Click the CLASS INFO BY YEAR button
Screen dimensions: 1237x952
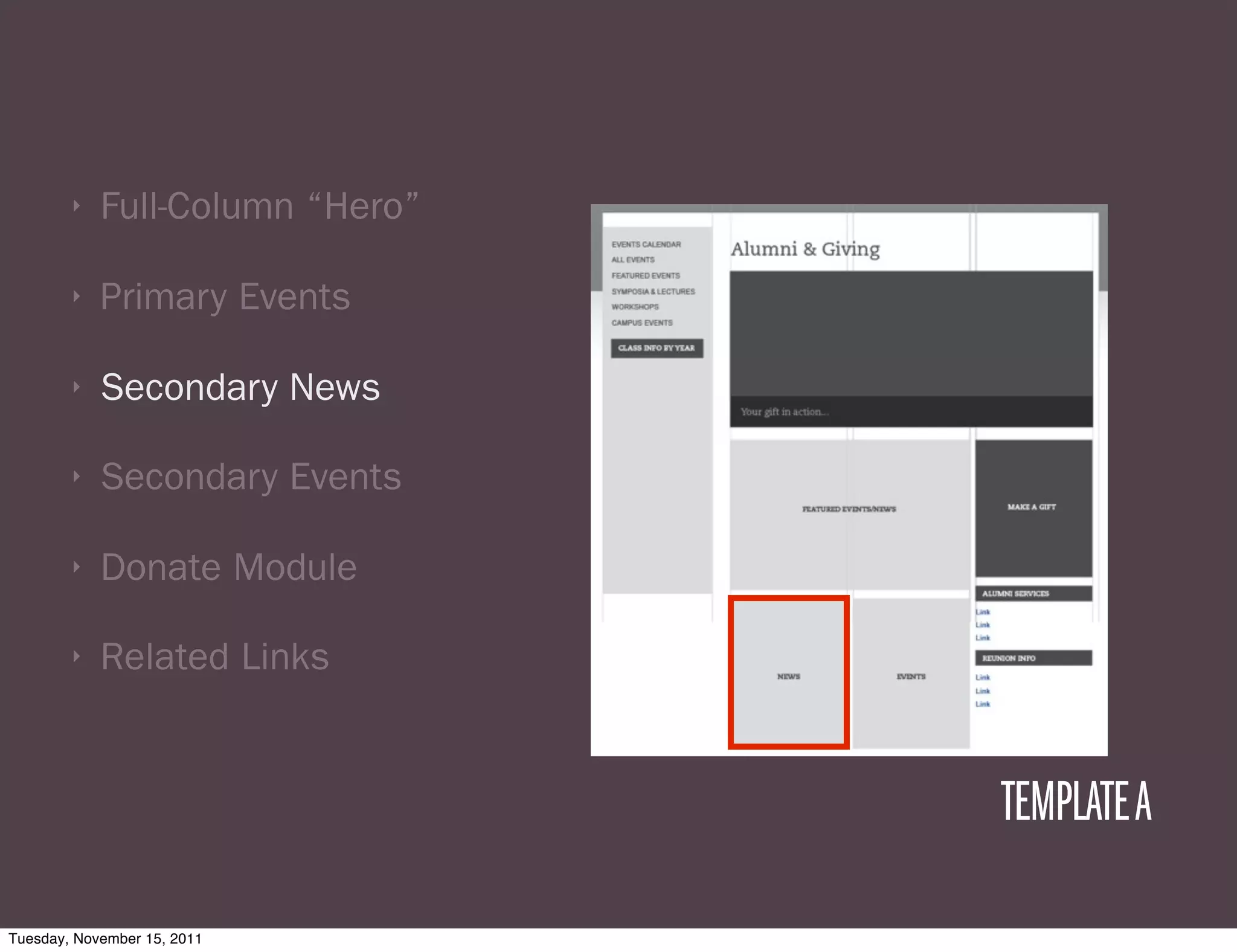click(x=657, y=349)
